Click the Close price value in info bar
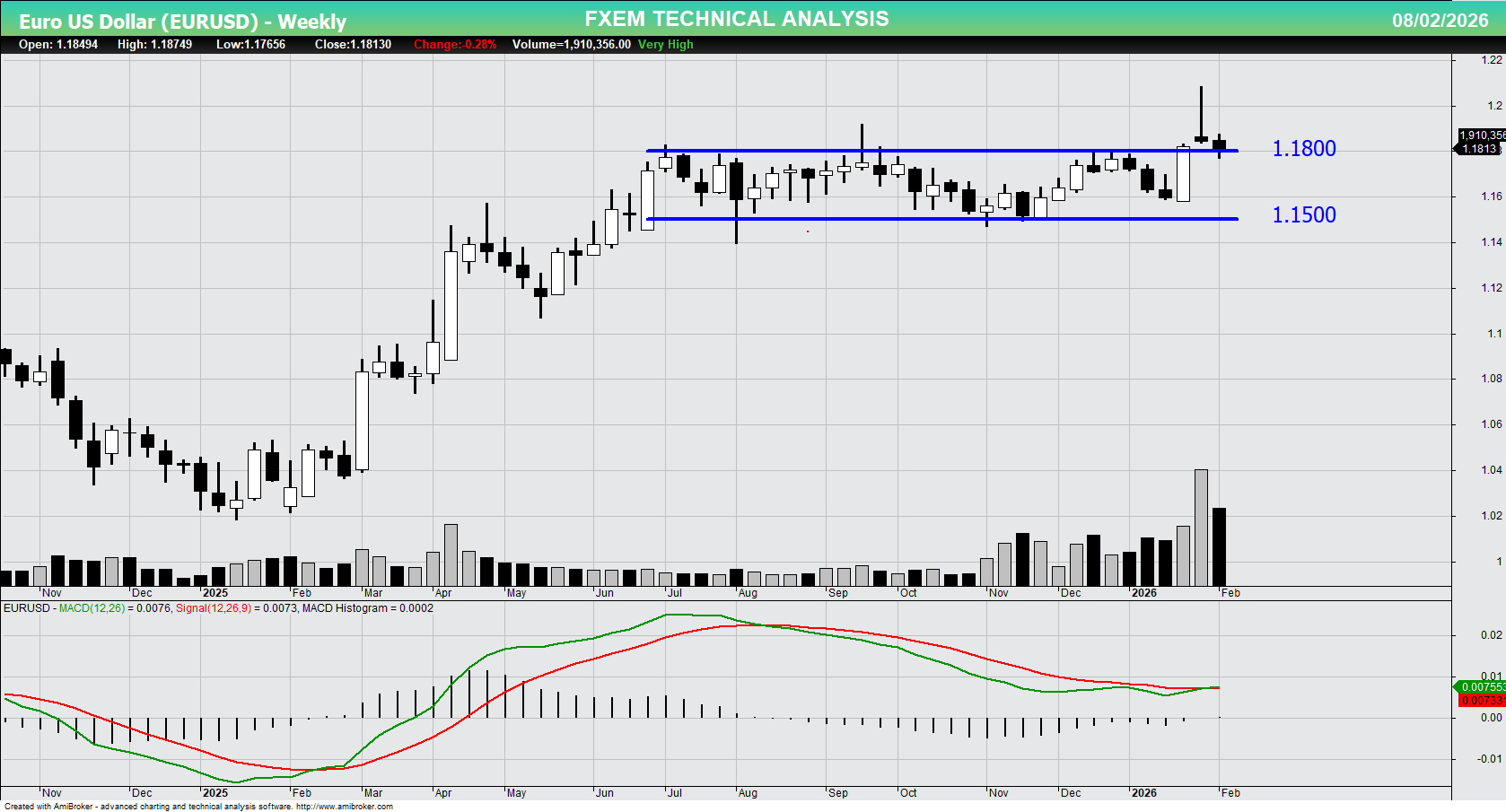 click(353, 45)
